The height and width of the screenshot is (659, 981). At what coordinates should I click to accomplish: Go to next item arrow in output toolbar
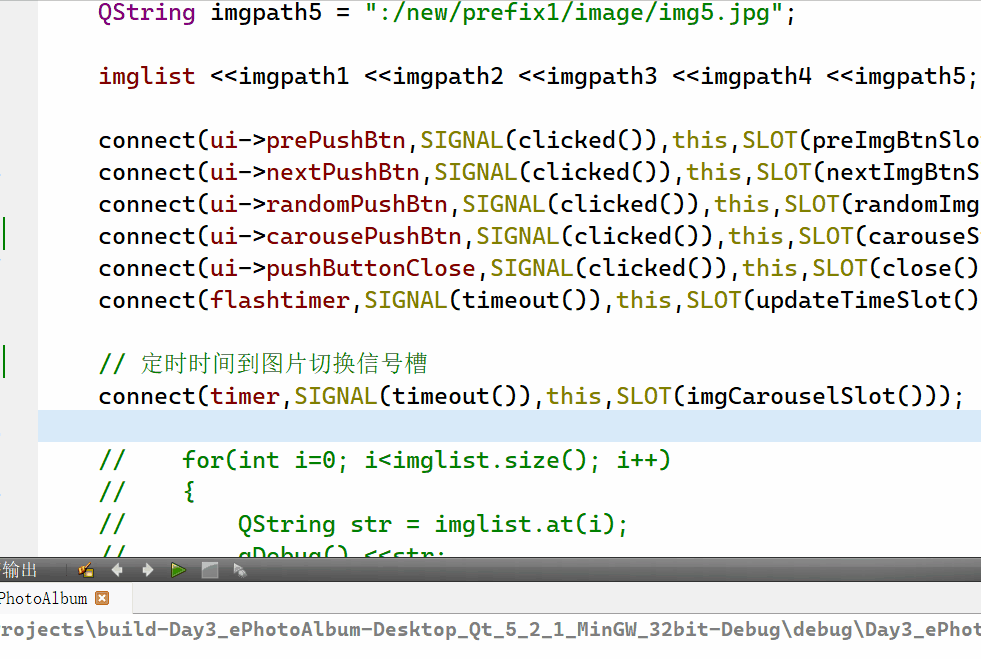coord(148,570)
